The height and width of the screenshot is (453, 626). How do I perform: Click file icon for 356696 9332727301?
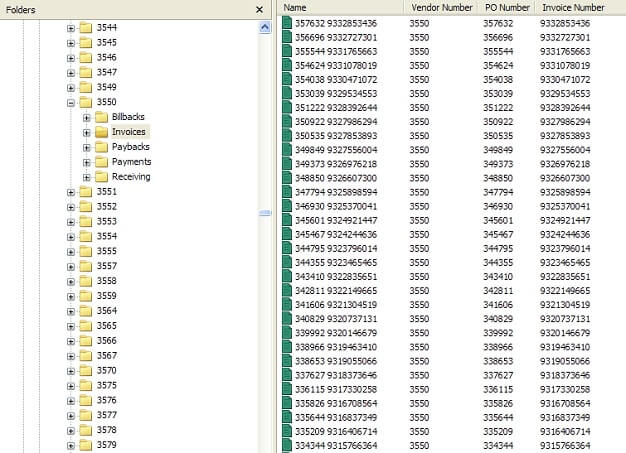coord(287,37)
